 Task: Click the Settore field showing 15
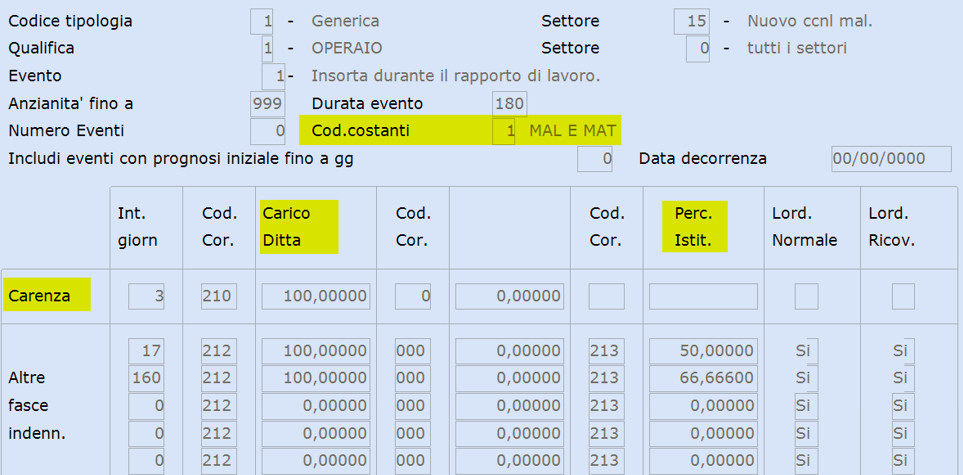point(692,22)
